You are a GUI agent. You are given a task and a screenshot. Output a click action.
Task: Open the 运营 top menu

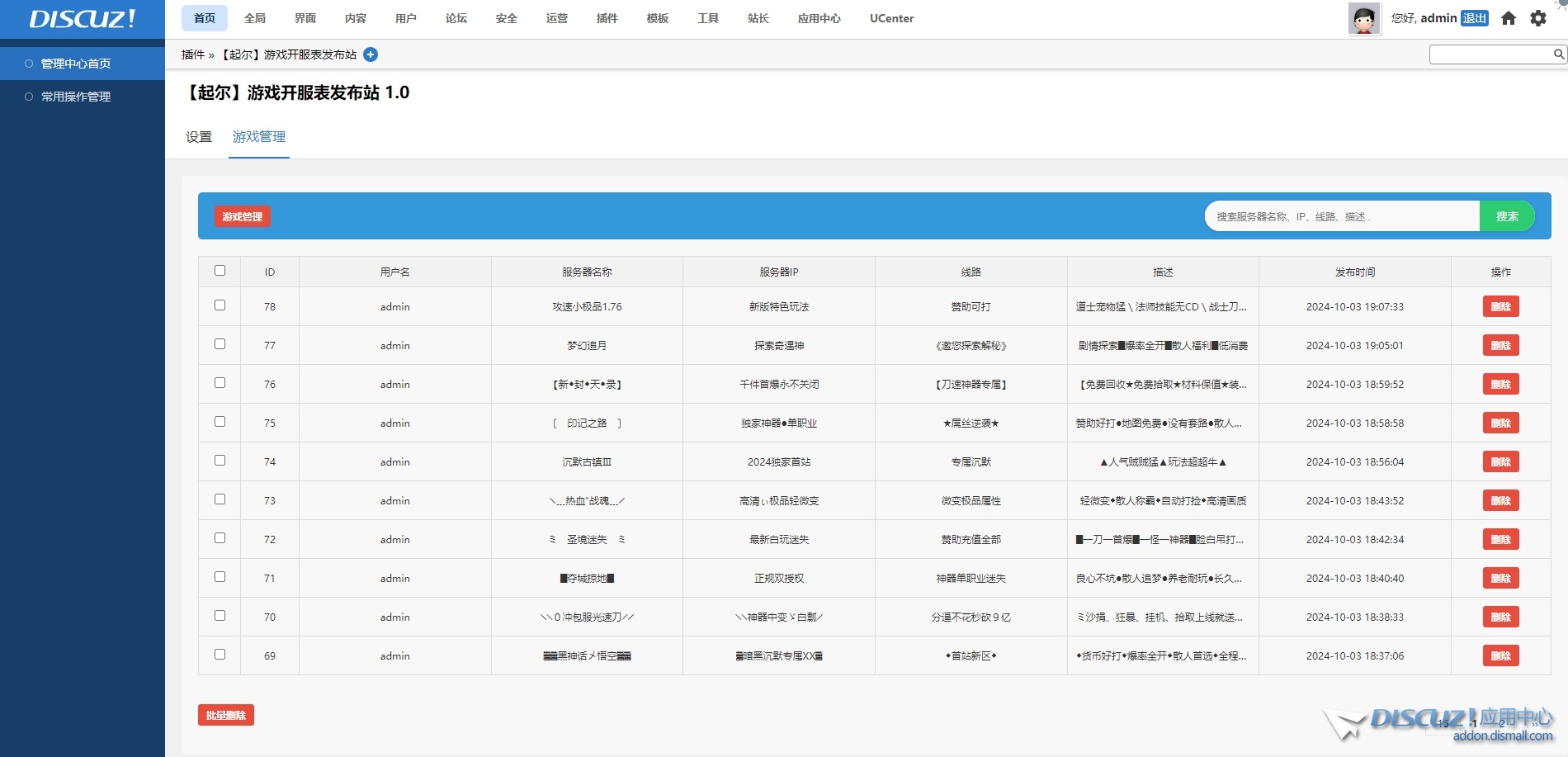pyautogui.click(x=557, y=18)
